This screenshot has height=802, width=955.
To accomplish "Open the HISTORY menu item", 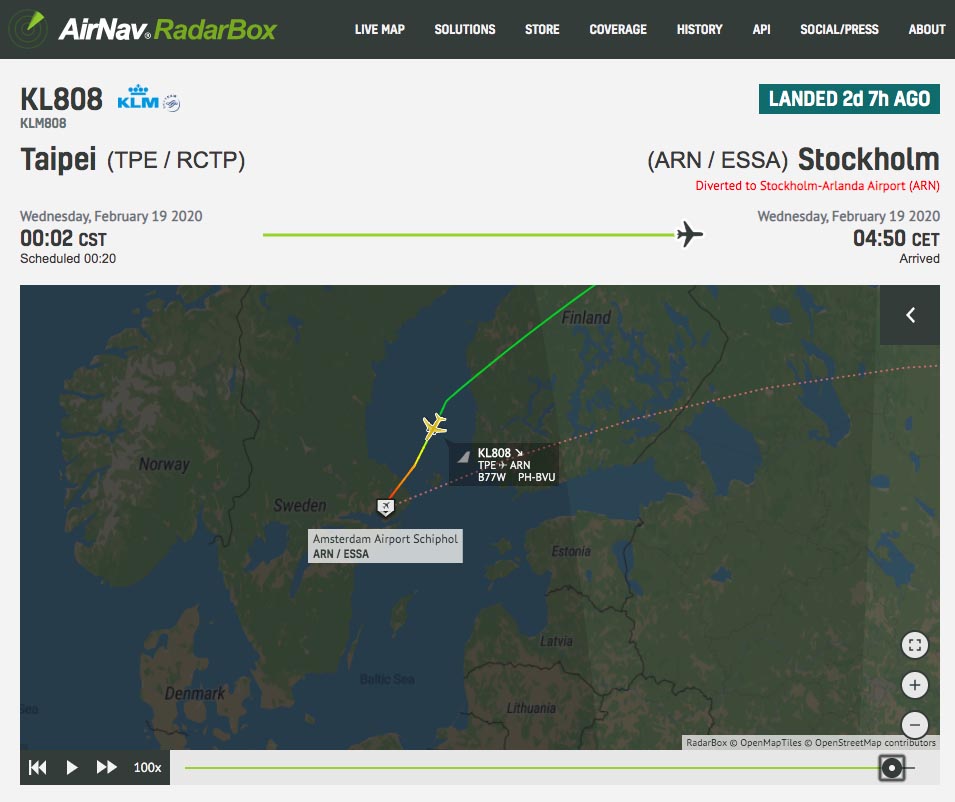I will point(699,29).
